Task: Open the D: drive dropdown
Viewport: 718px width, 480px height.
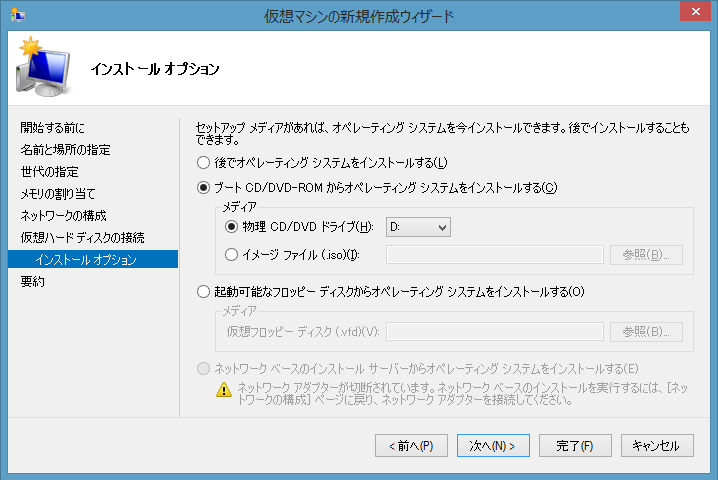Action: (x=418, y=227)
